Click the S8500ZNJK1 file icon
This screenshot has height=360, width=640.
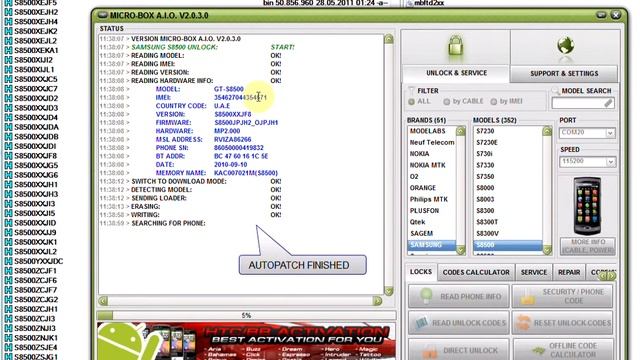pos(8,338)
